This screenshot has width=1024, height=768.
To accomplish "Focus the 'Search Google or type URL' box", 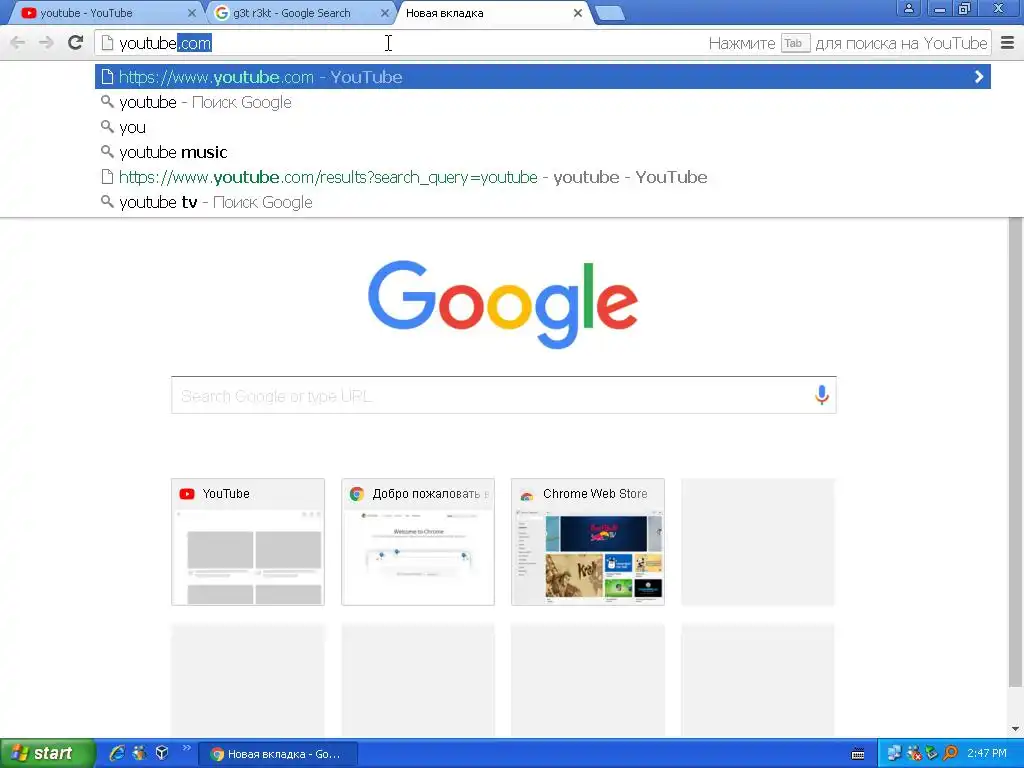I will tap(504, 395).
